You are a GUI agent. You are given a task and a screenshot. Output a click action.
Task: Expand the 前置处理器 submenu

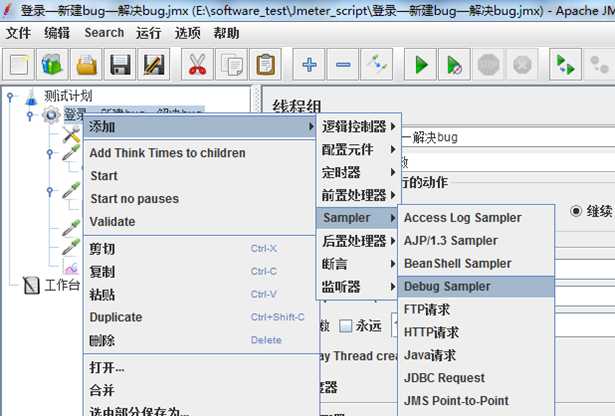point(358,195)
